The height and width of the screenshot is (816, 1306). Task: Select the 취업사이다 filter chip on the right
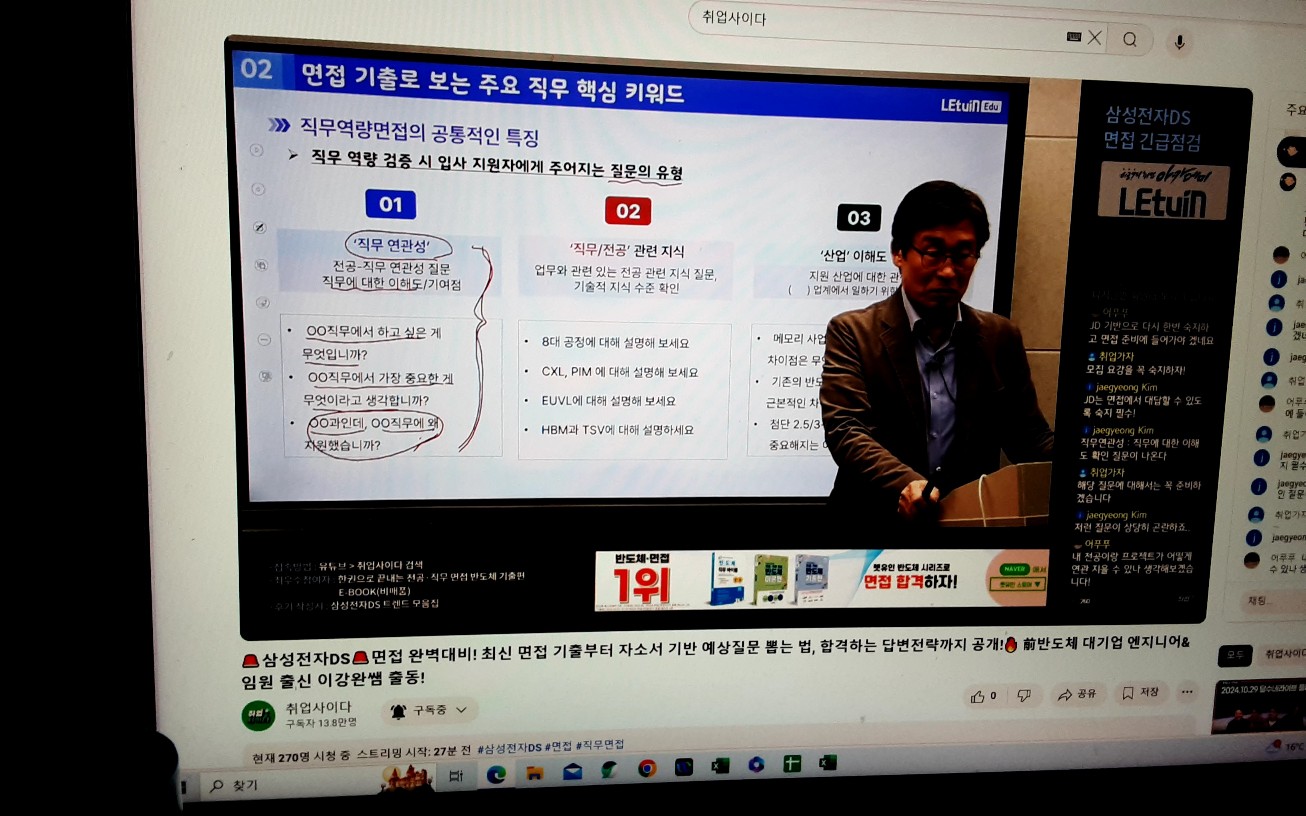click(x=1282, y=654)
